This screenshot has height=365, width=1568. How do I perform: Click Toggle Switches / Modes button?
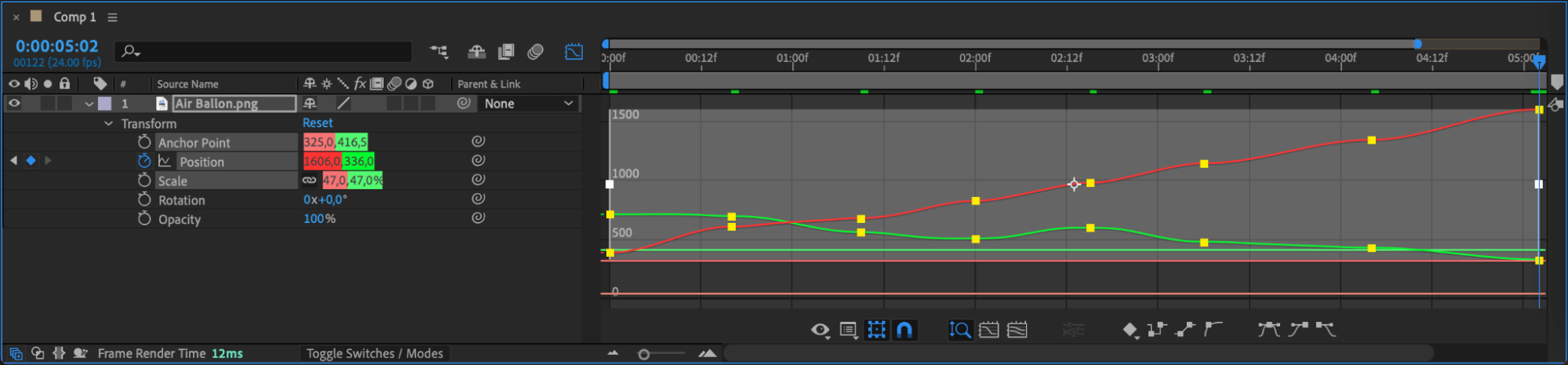374,354
